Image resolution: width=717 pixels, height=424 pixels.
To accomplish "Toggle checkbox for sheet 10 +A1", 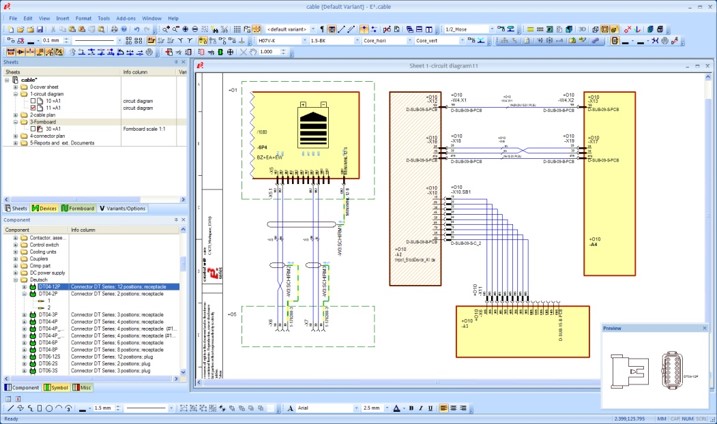I will coord(34,101).
